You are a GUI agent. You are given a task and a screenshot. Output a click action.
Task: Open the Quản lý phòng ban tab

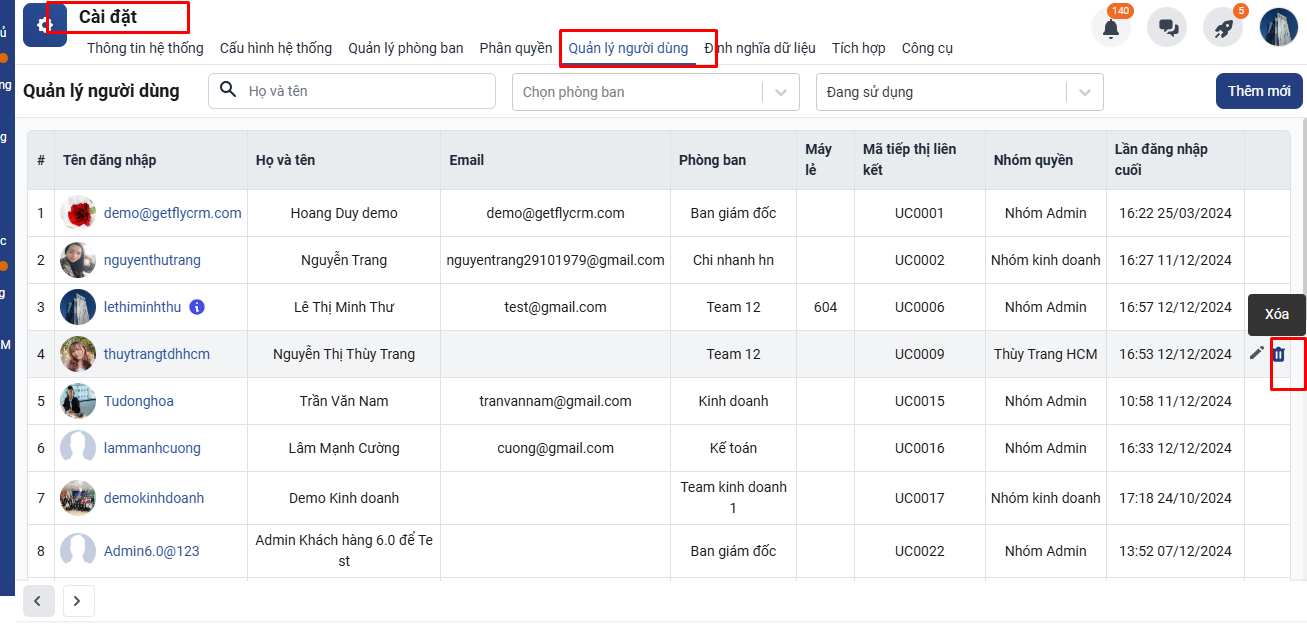point(405,48)
